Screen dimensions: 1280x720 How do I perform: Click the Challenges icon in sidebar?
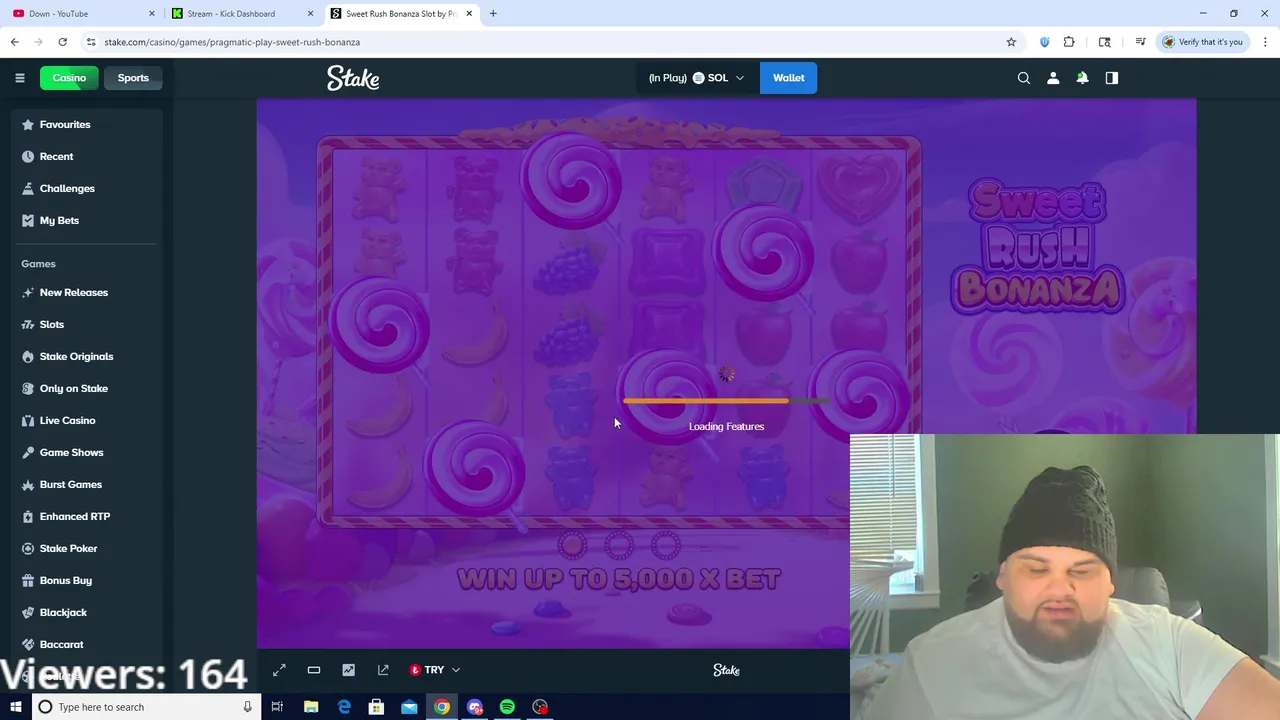point(28,188)
